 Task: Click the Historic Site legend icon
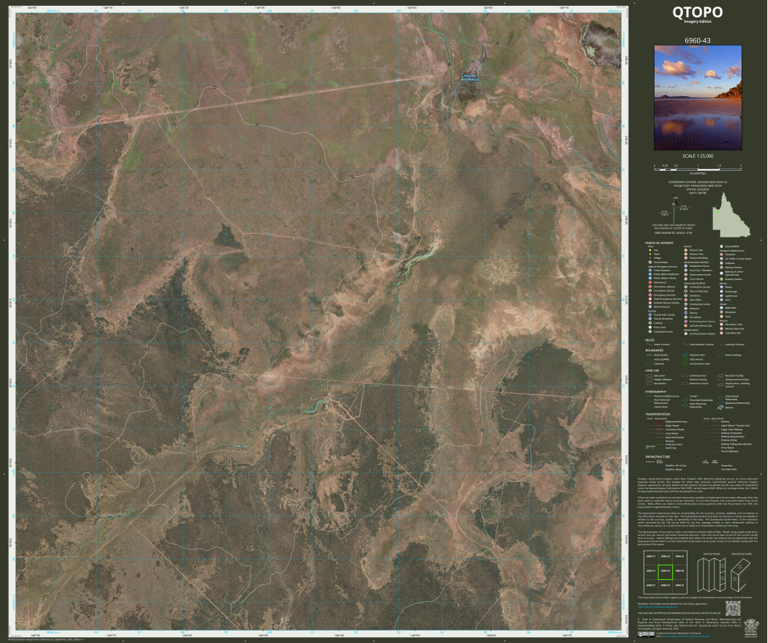pyautogui.click(x=686, y=250)
